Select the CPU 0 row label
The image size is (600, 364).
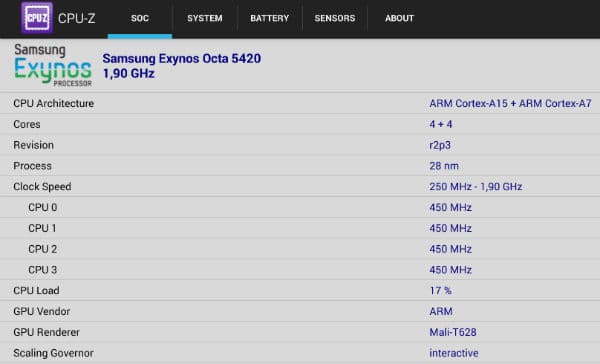[42, 207]
